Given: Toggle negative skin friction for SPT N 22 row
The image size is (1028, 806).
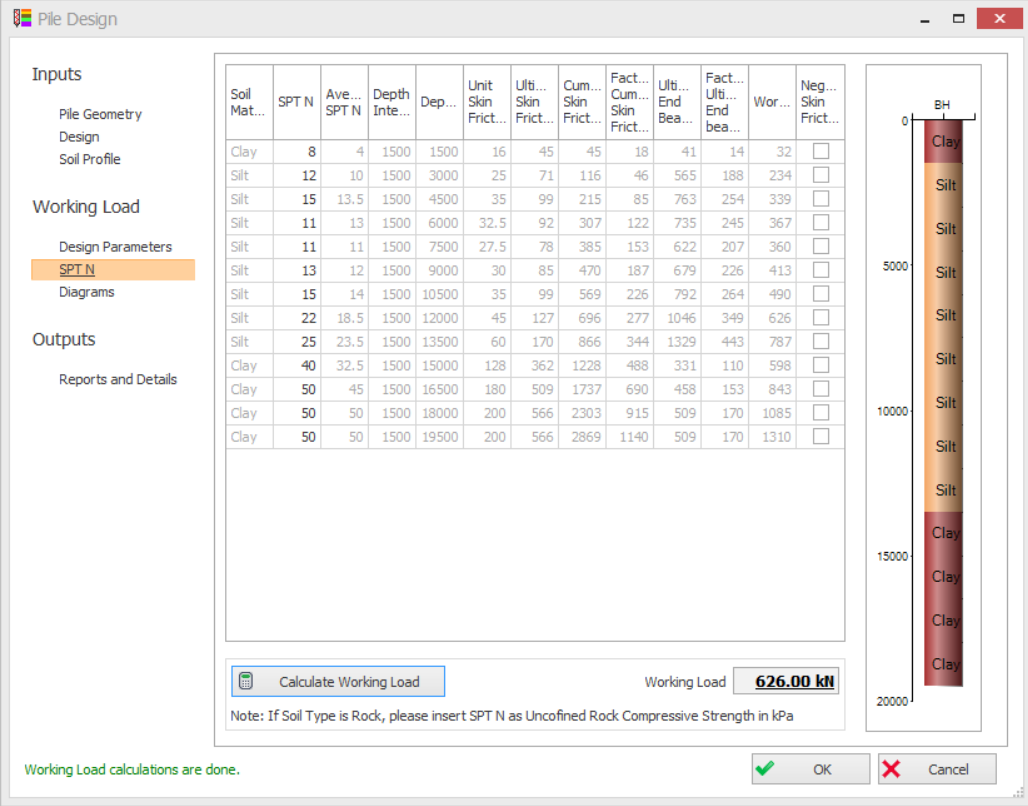Looking at the screenshot, I should [x=821, y=318].
